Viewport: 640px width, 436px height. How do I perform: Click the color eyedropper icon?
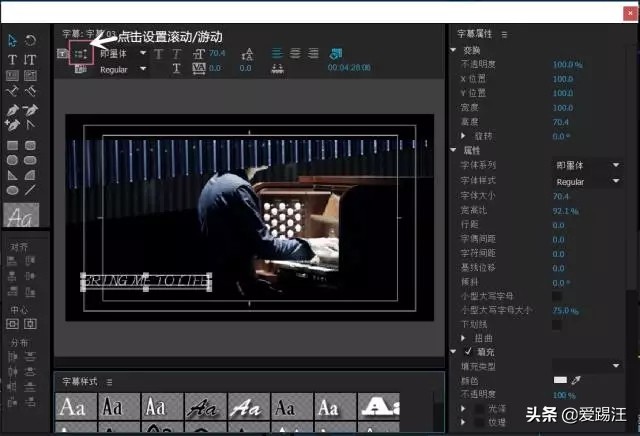(x=576, y=380)
